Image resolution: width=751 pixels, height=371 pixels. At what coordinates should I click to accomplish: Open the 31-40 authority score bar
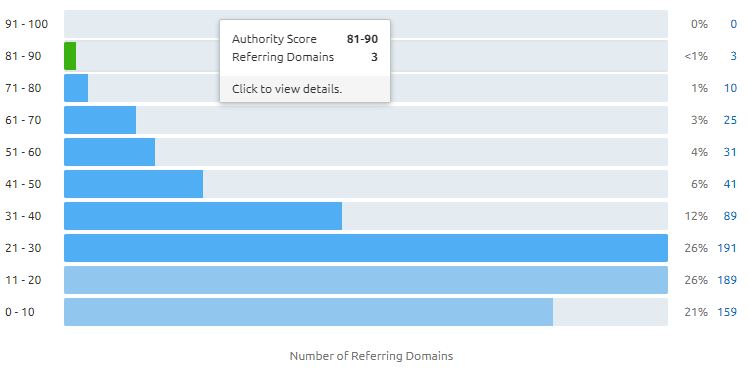[x=203, y=216]
